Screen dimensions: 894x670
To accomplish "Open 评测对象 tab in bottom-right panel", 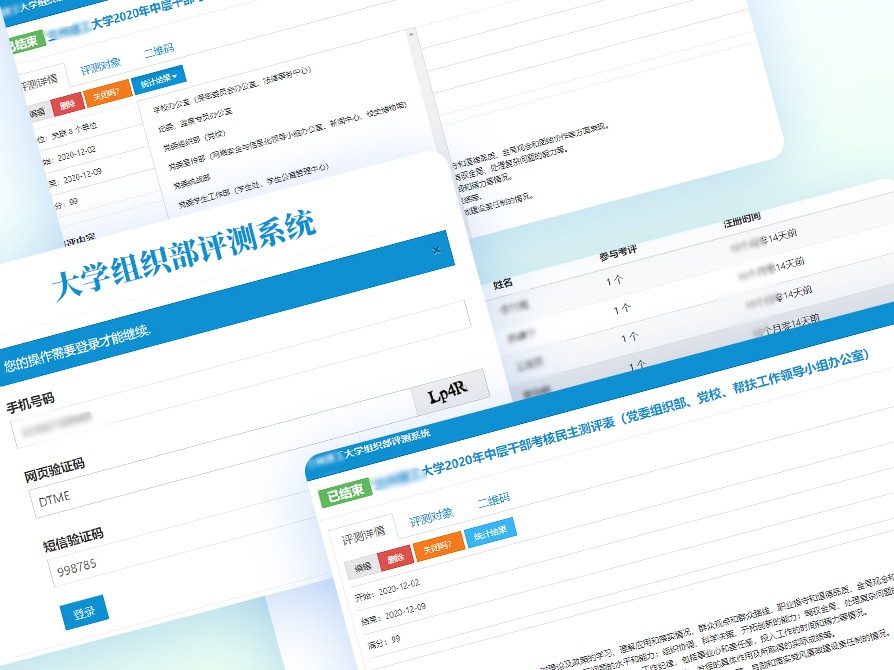I will [431, 513].
